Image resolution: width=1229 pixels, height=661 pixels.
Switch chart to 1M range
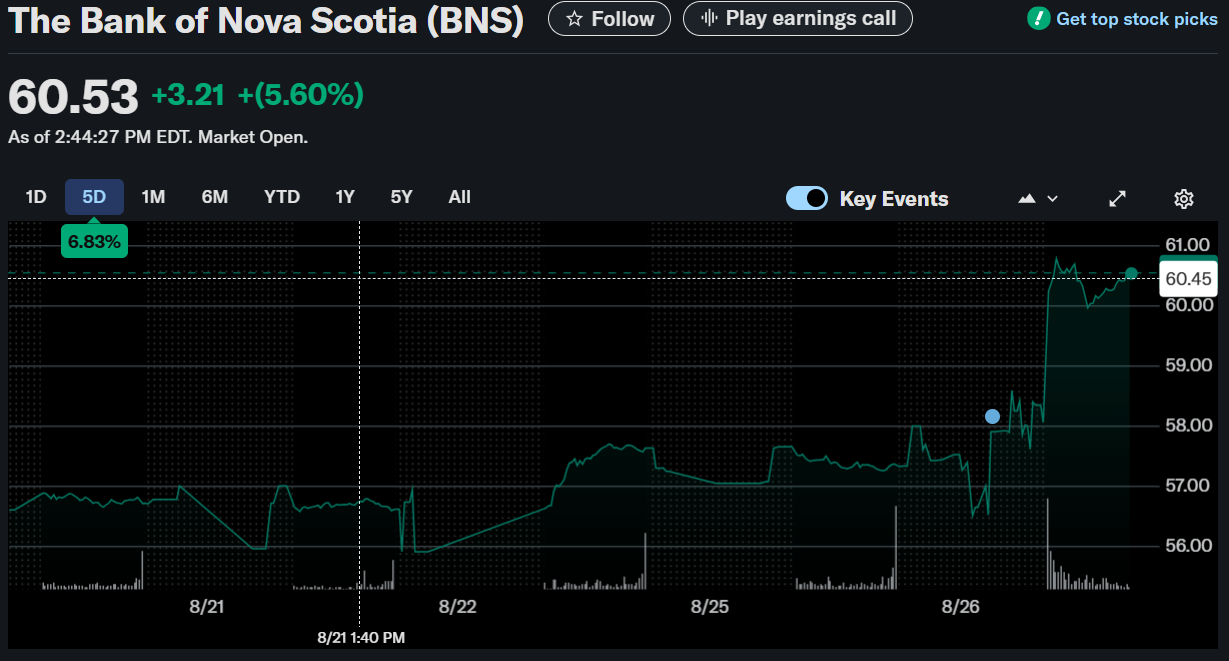coord(153,197)
